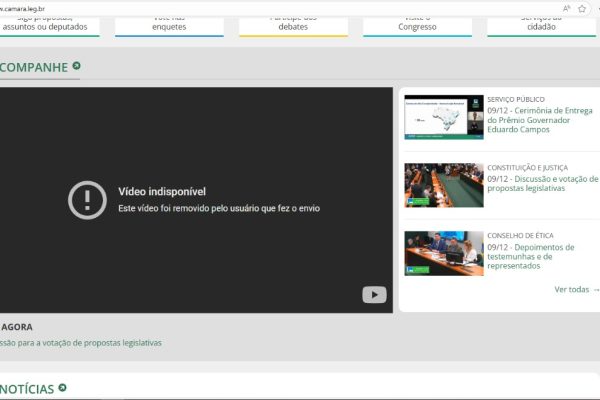Screen dimensions: 600x400
Task: Click the exclamation error icon in the video
Action: coord(87,200)
